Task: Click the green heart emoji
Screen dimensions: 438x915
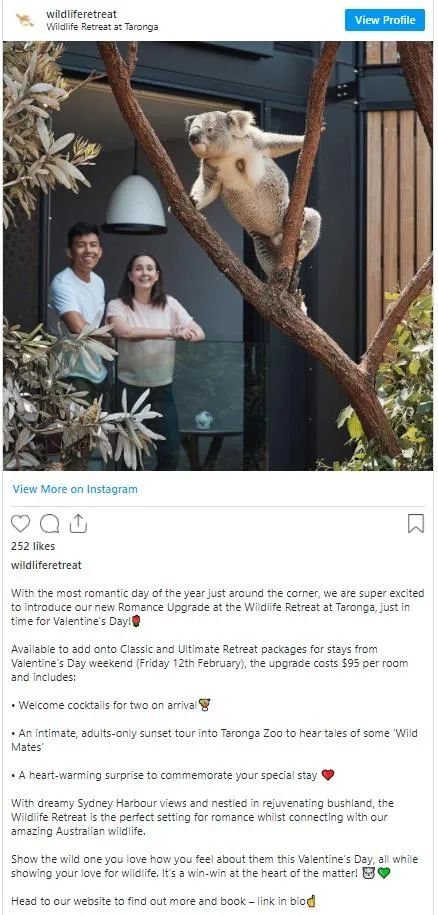Action: [x=383, y=874]
